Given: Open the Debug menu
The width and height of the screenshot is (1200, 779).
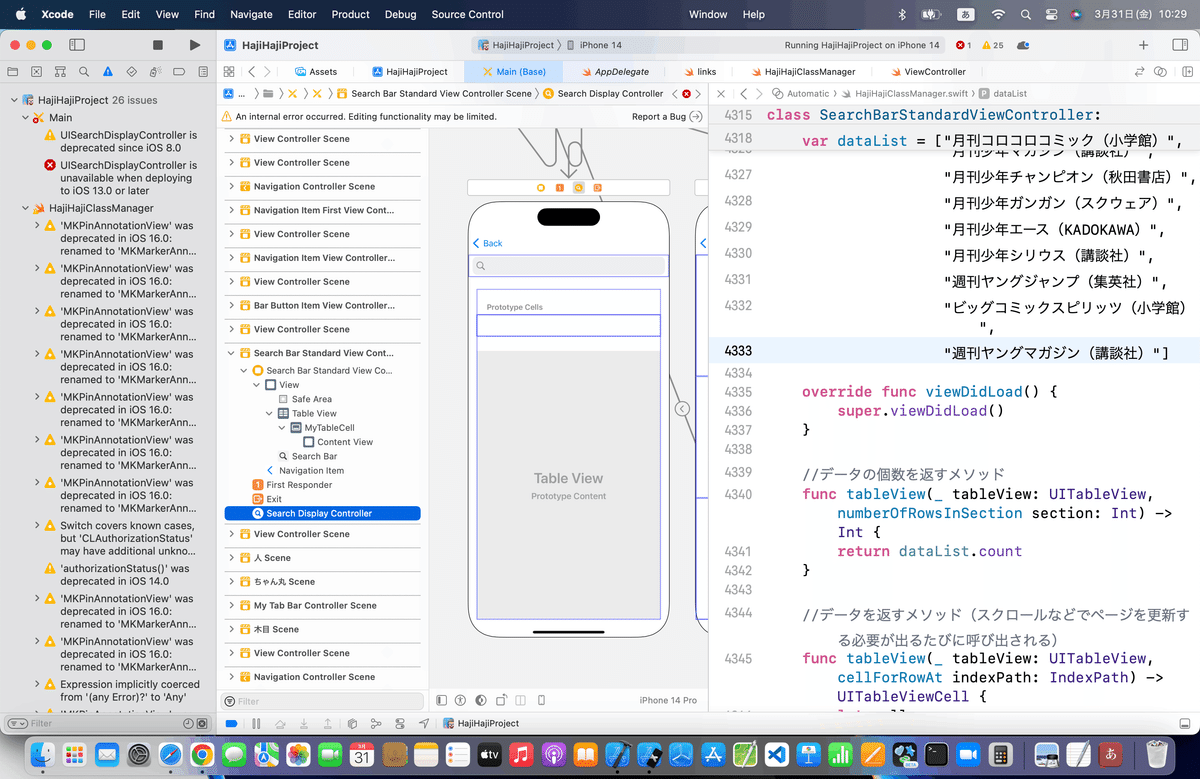Looking at the screenshot, I should click(x=400, y=14).
